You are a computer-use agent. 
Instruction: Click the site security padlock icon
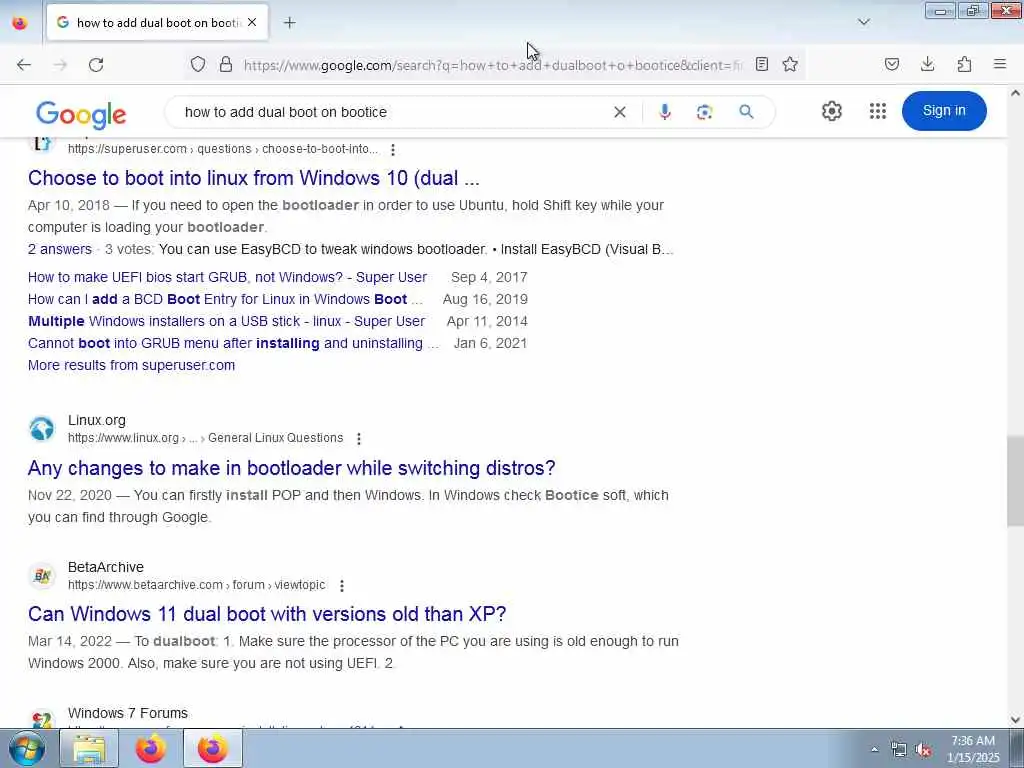pos(226,64)
